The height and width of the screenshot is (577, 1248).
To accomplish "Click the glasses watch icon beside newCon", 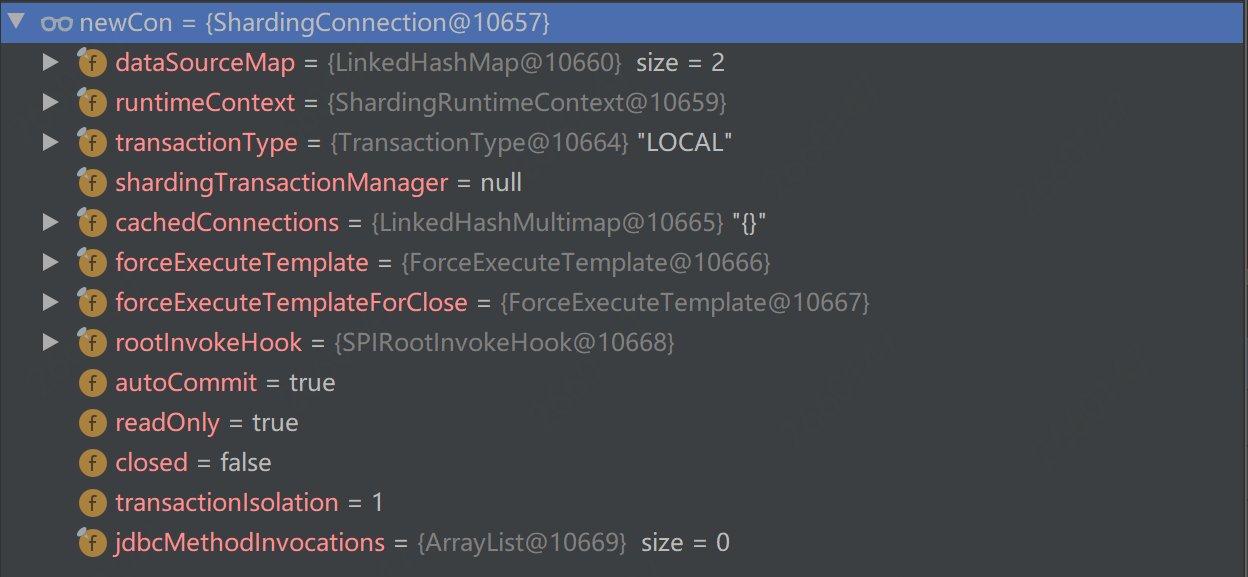I will tap(56, 22).
